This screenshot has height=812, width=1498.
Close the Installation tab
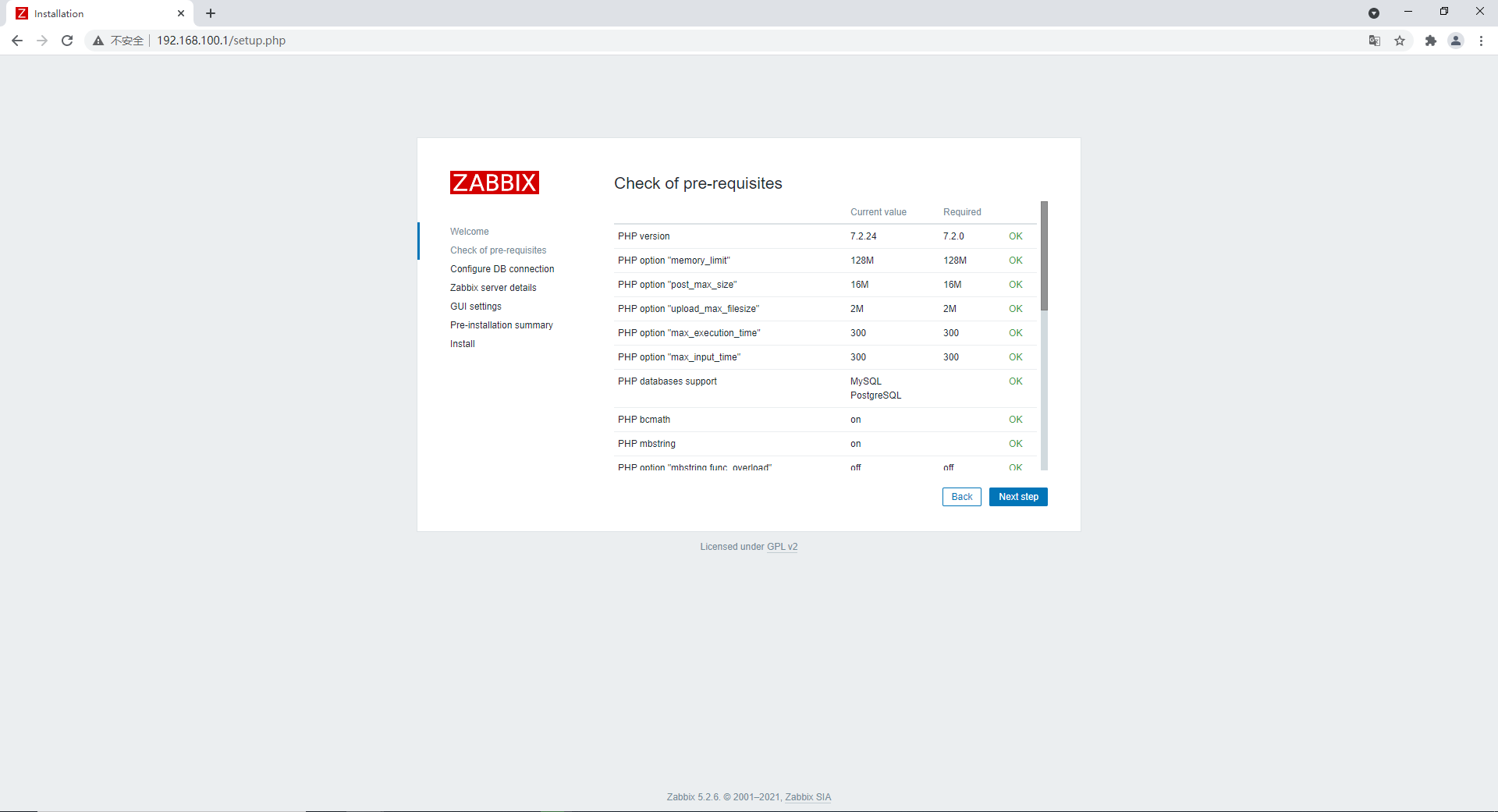pos(181,13)
